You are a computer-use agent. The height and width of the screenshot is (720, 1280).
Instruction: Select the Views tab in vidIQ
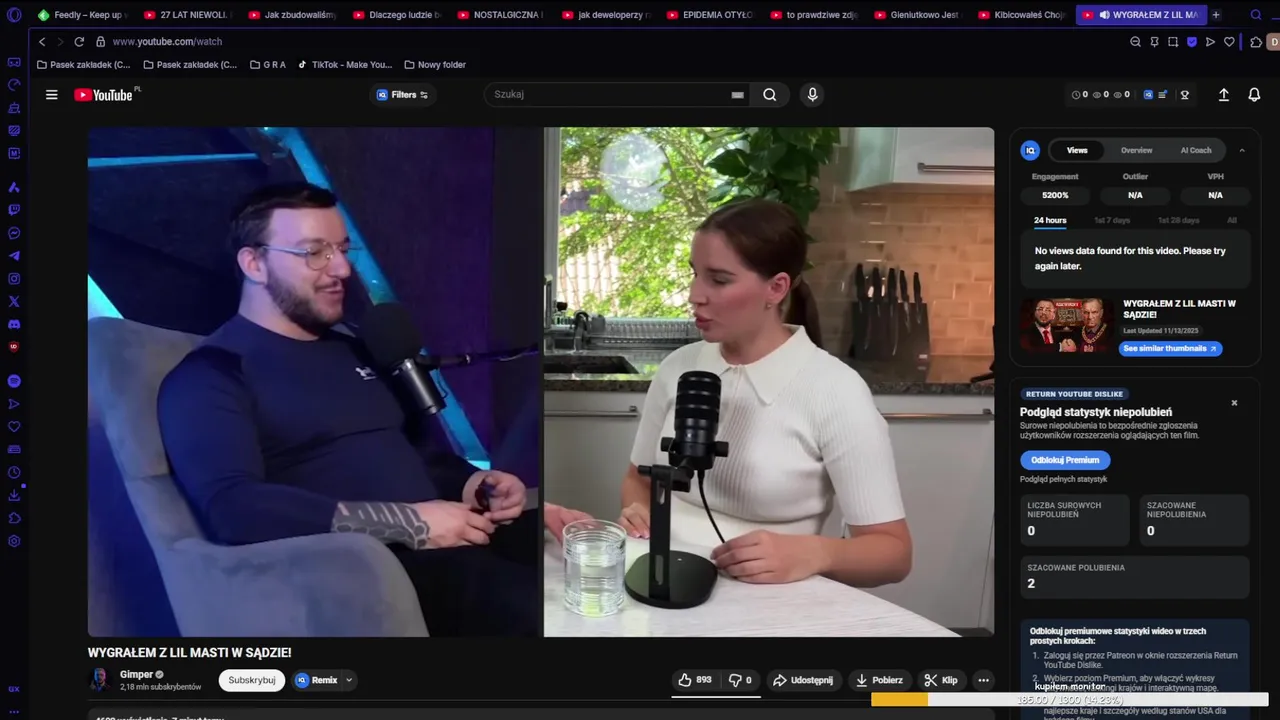pos(1077,150)
